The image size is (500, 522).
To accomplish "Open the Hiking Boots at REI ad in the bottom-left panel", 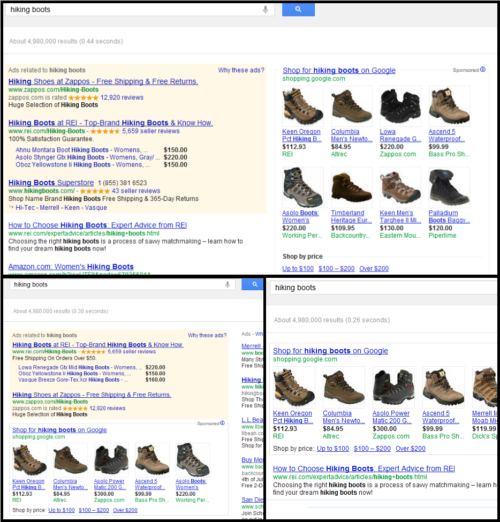I will coord(98,345).
